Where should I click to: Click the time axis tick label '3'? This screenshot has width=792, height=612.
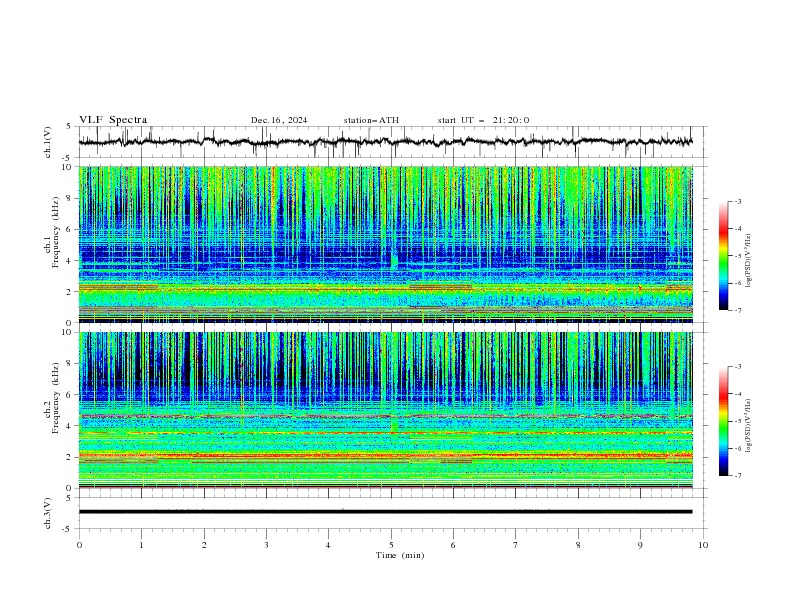click(x=266, y=545)
